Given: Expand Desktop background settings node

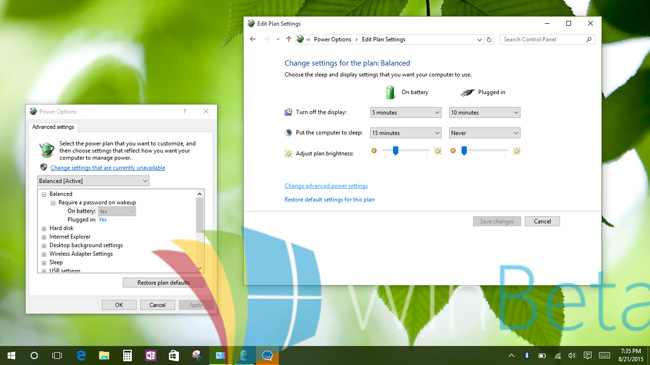Looking at the screenshot, I should tap(44, 246).
